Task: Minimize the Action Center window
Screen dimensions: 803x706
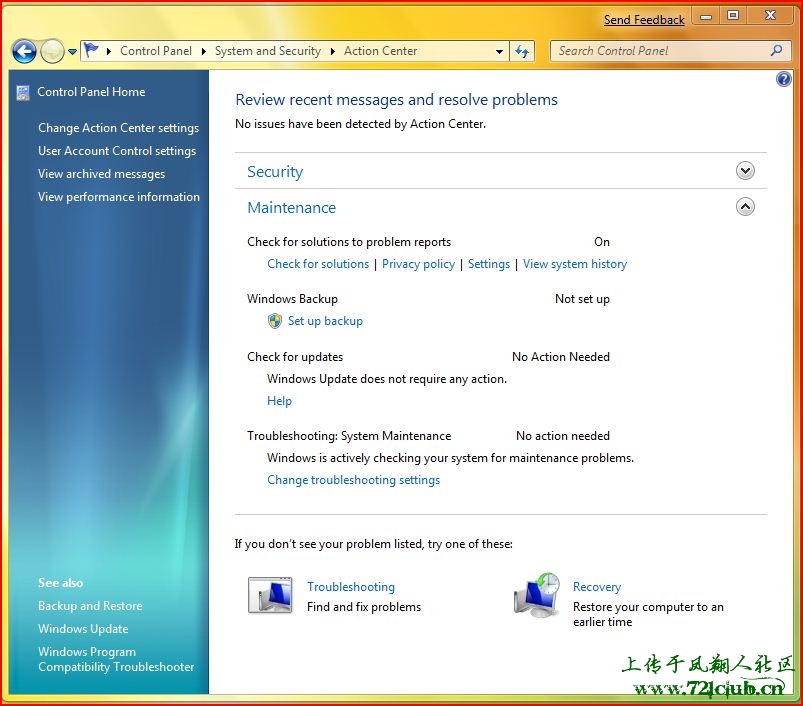Action: click(x=706, y=17)
